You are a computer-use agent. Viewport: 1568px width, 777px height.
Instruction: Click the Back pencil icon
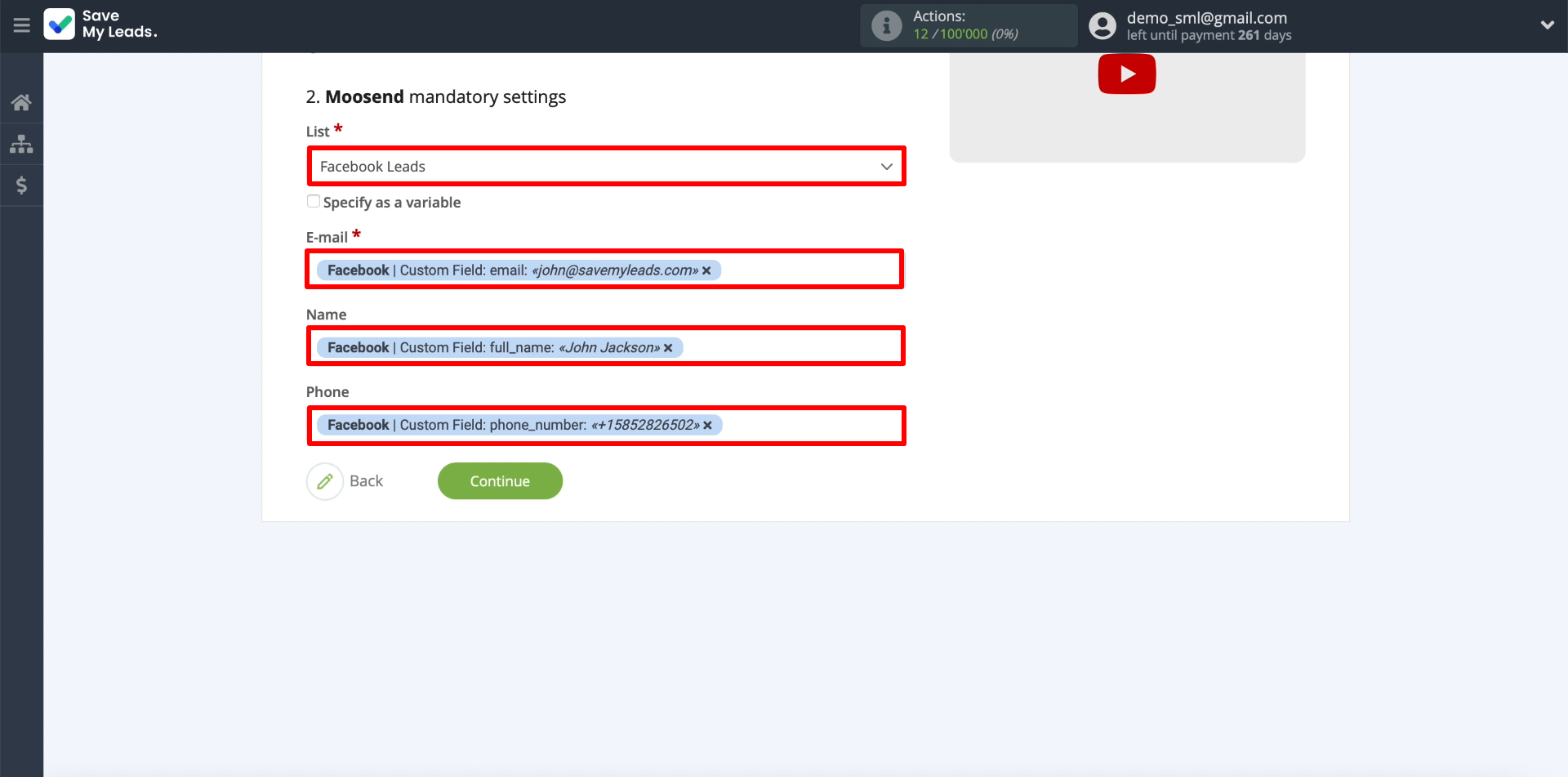coord(325,481)
